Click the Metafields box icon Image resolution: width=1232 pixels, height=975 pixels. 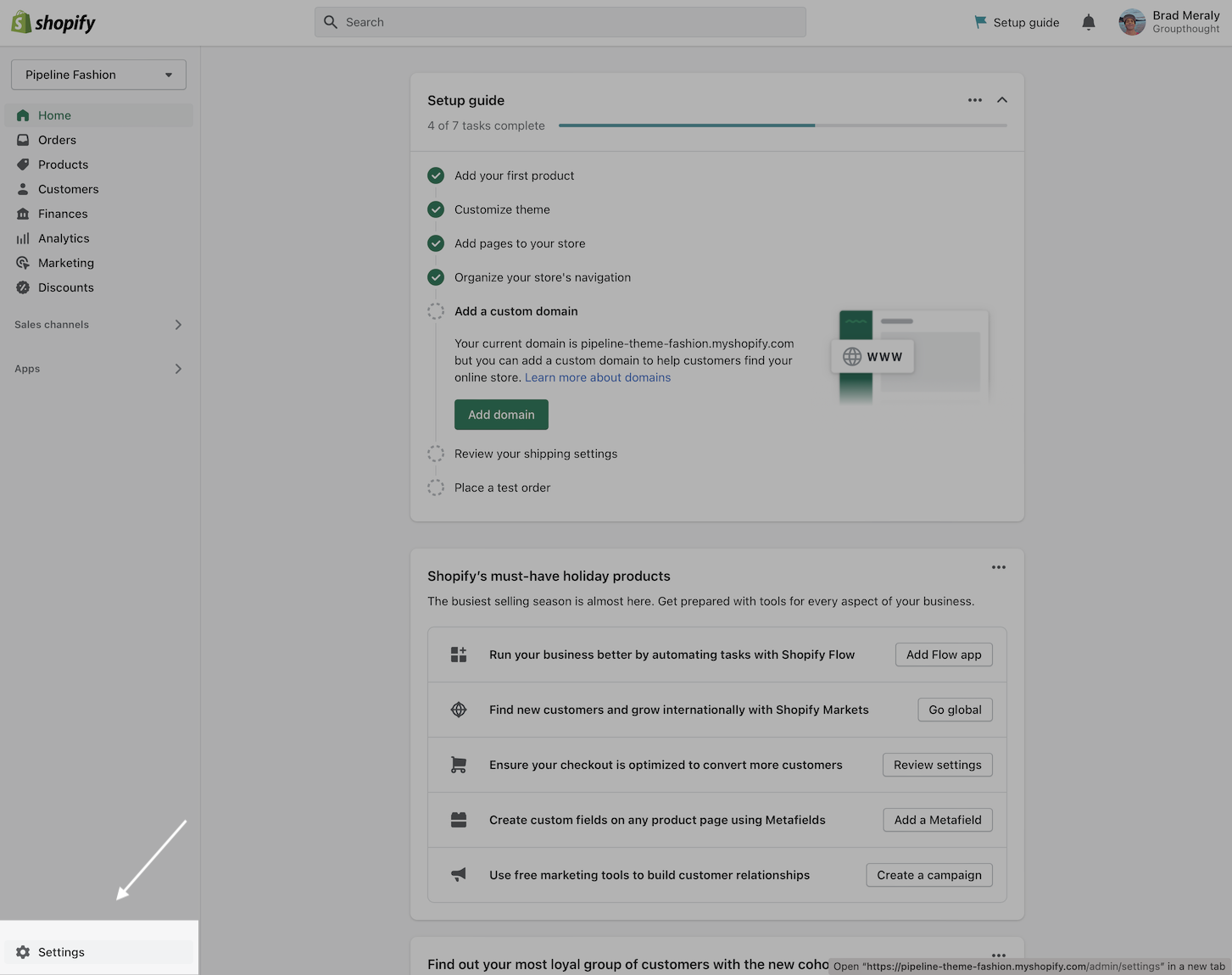[459, 820]
